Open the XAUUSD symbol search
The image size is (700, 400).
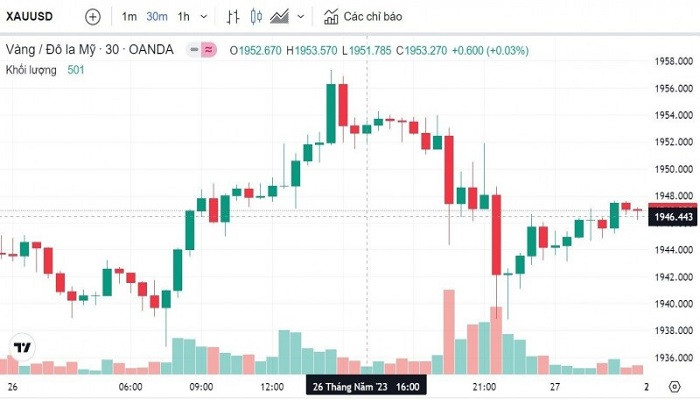click(29, 17)
